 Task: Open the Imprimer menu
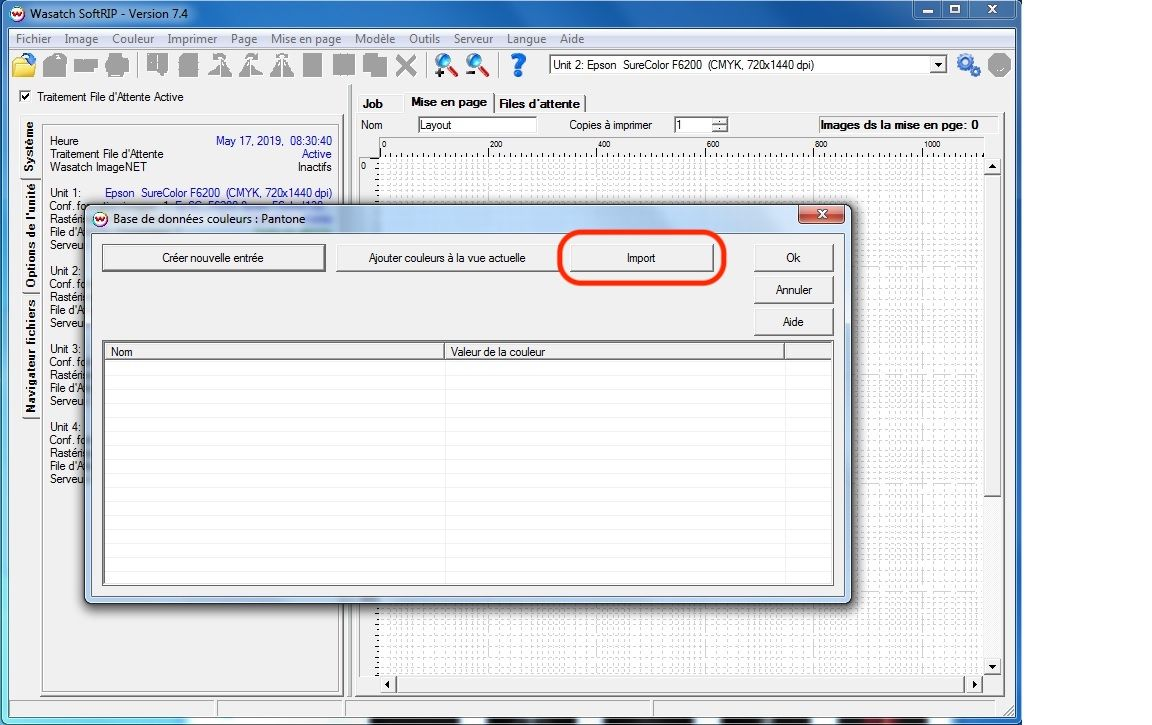click(192, 39)
